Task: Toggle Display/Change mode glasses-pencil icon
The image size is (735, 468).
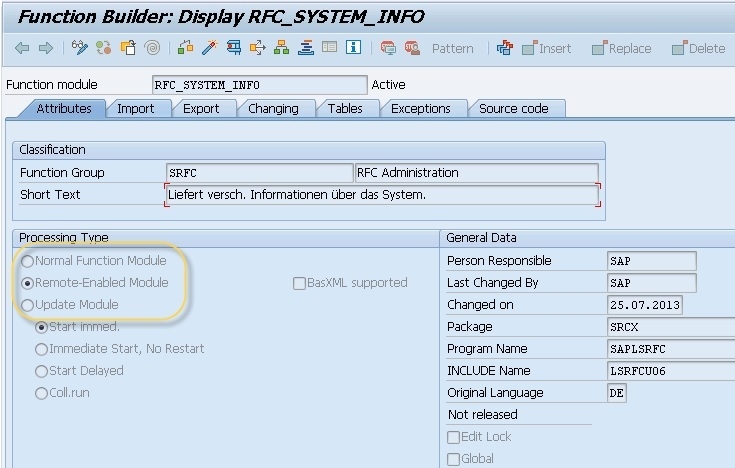Action: (80, 47)
